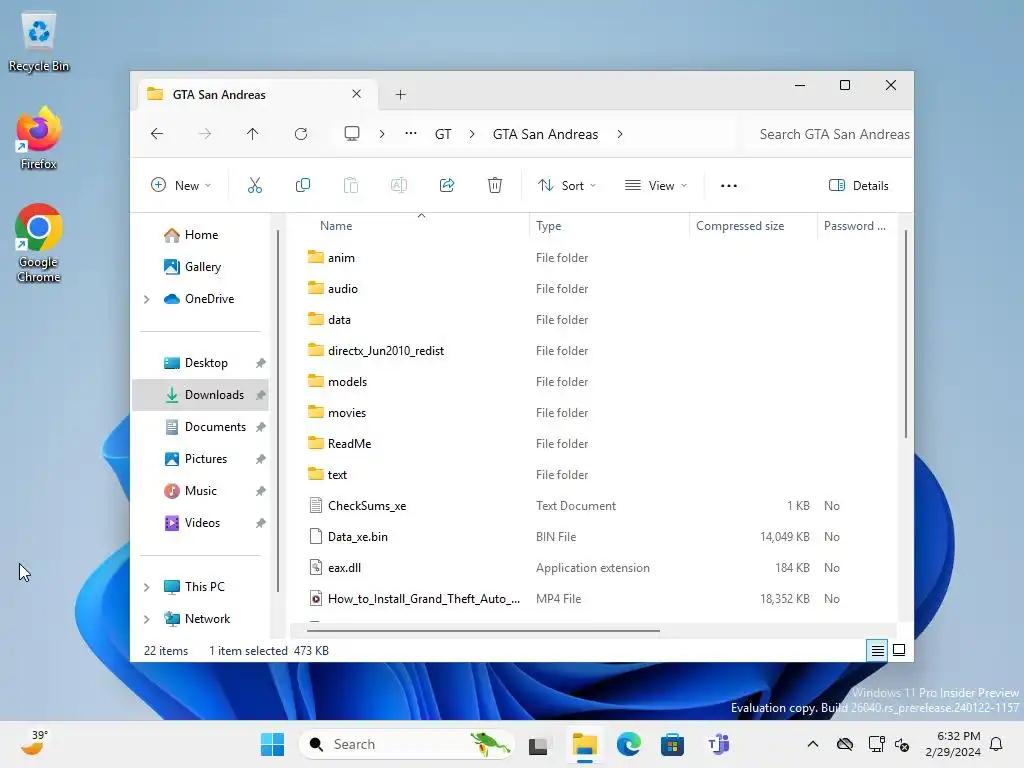Open Home in navigation pane

[x=201, y=235]
